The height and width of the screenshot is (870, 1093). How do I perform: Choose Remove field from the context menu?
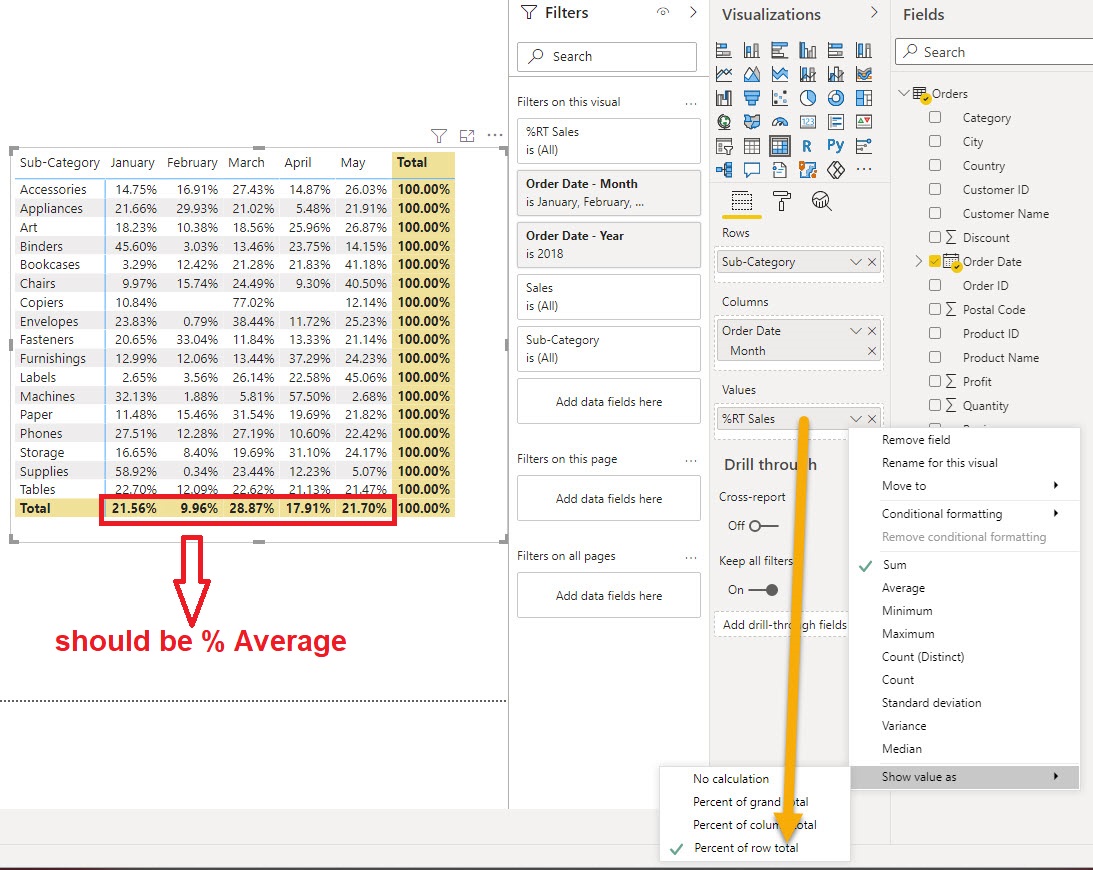[965, 440]
